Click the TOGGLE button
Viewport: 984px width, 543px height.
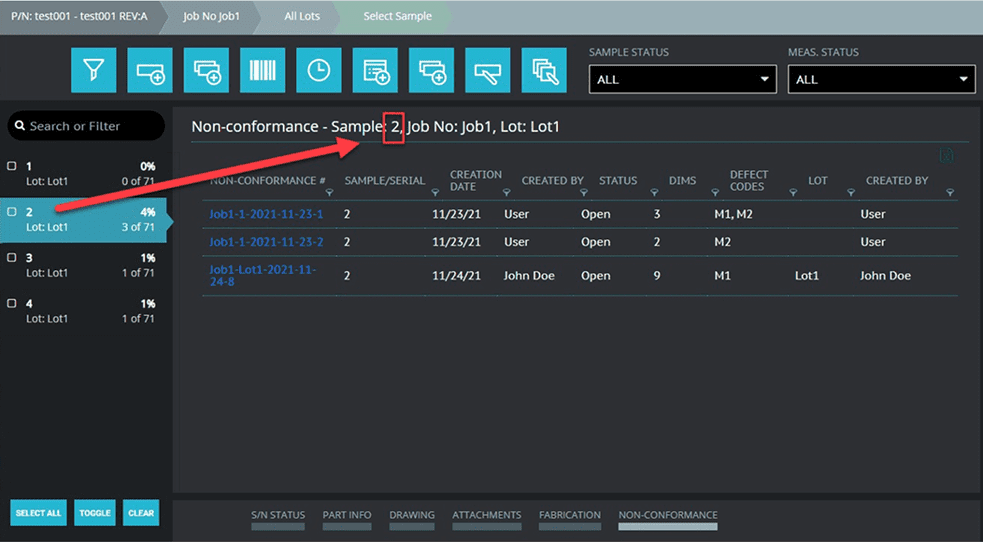pos(95,513)
